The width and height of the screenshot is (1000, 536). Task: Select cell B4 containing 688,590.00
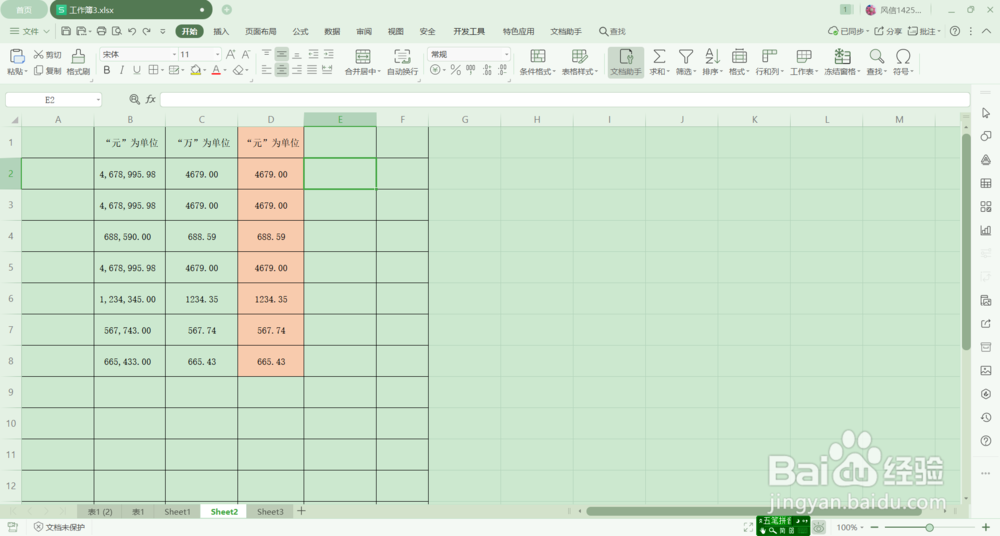click(129, 237)
